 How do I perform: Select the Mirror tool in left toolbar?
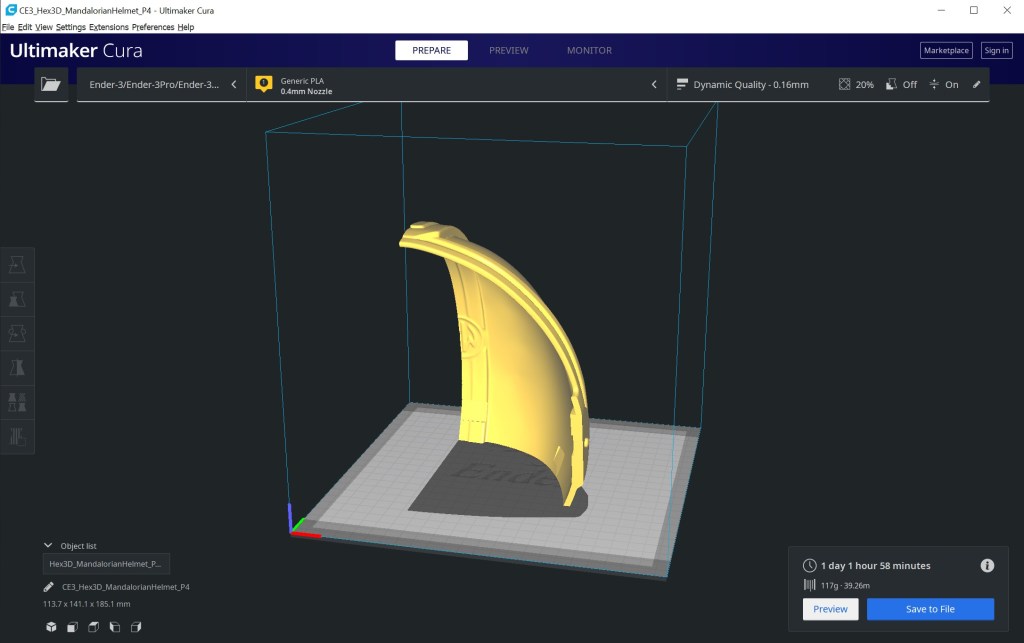[x=17, y=368]
